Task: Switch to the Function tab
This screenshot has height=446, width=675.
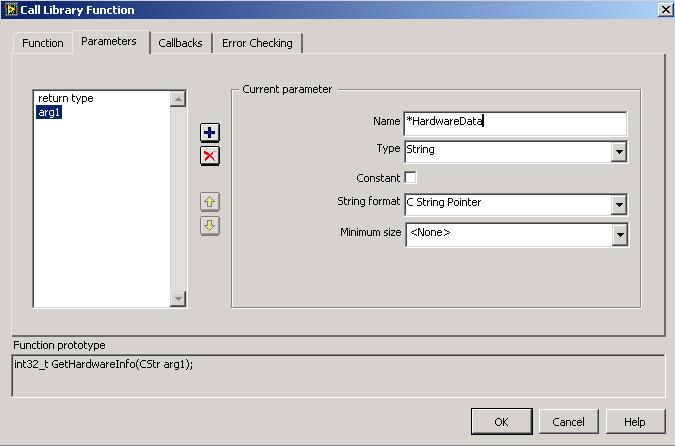Action: [x=43, y=43]
